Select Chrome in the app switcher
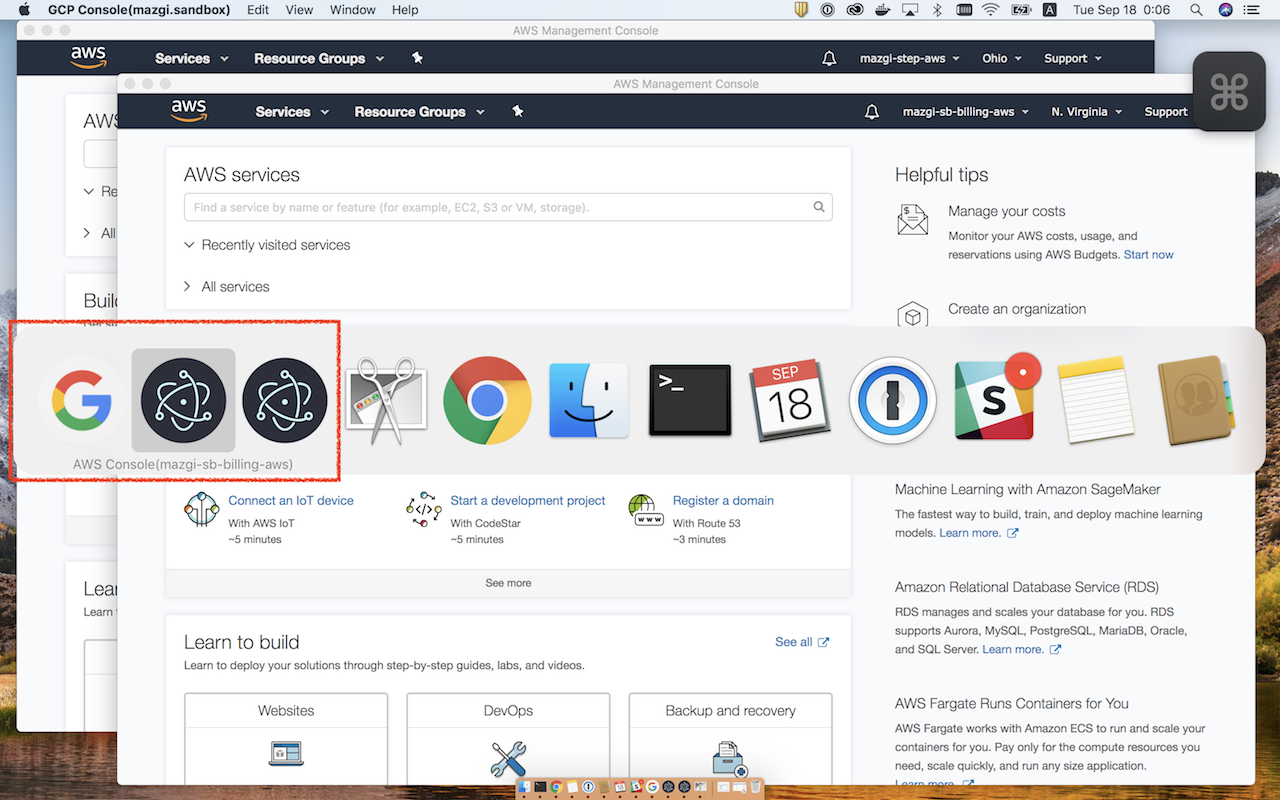 click(487, 401)
